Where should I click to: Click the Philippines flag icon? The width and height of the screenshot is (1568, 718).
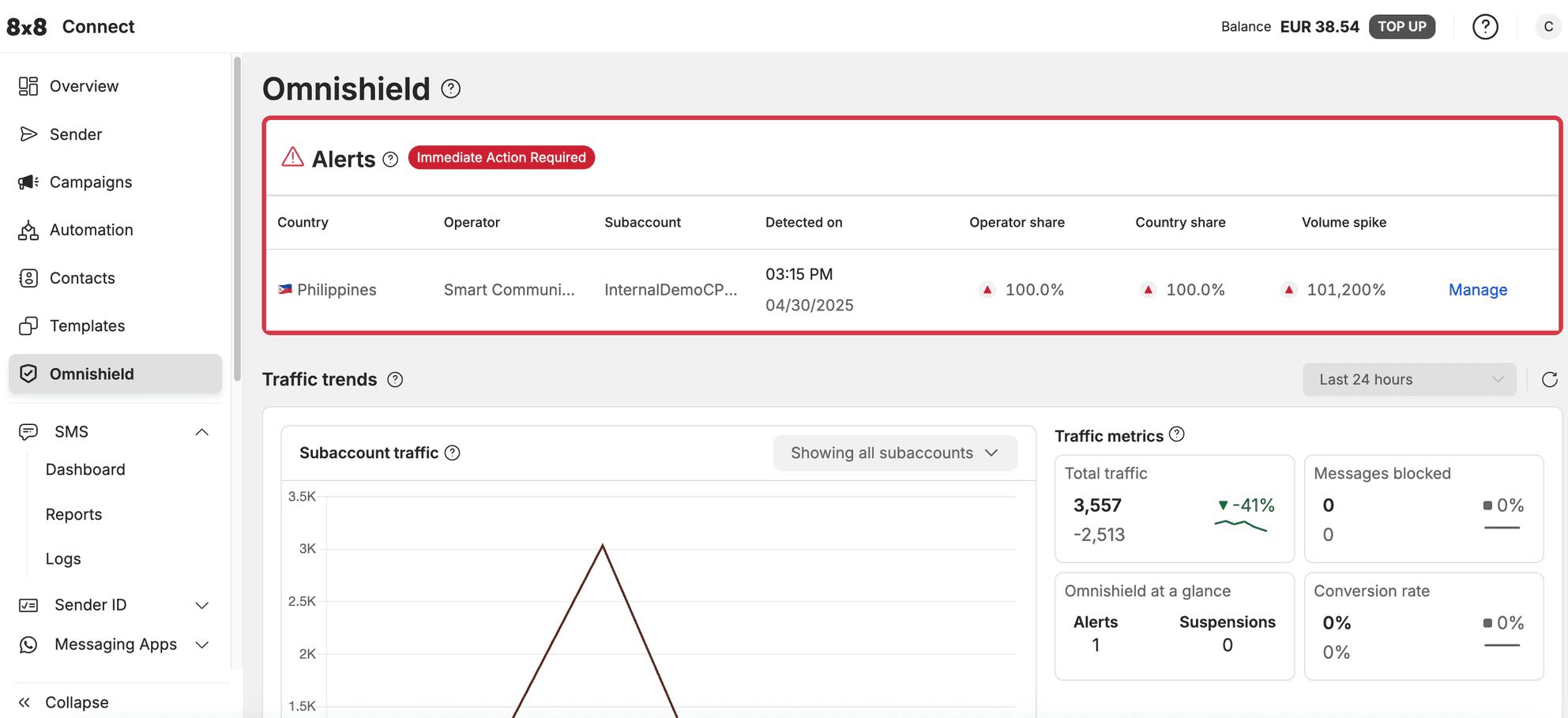[x=285, y=289]
